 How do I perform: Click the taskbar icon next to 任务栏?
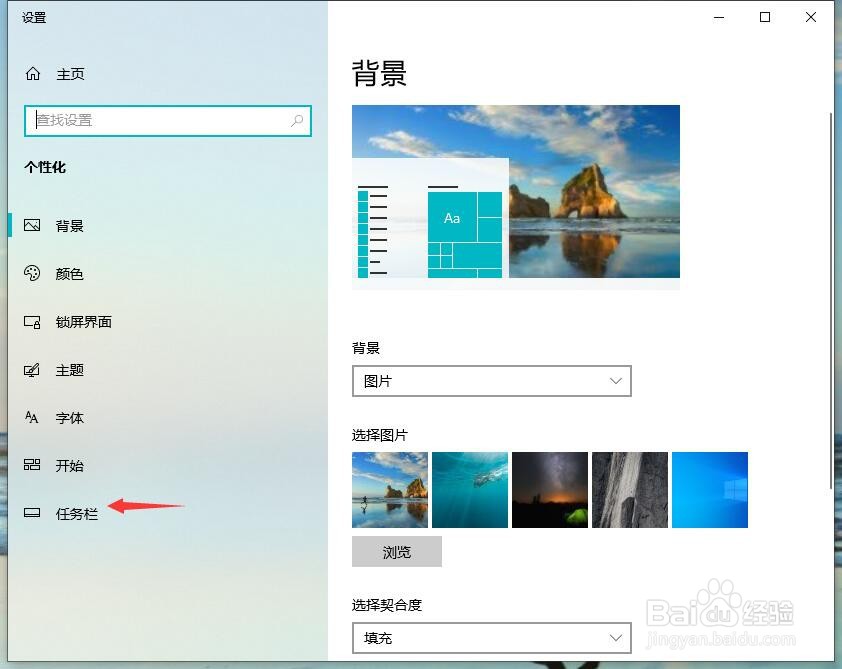(x=32, y=513)
